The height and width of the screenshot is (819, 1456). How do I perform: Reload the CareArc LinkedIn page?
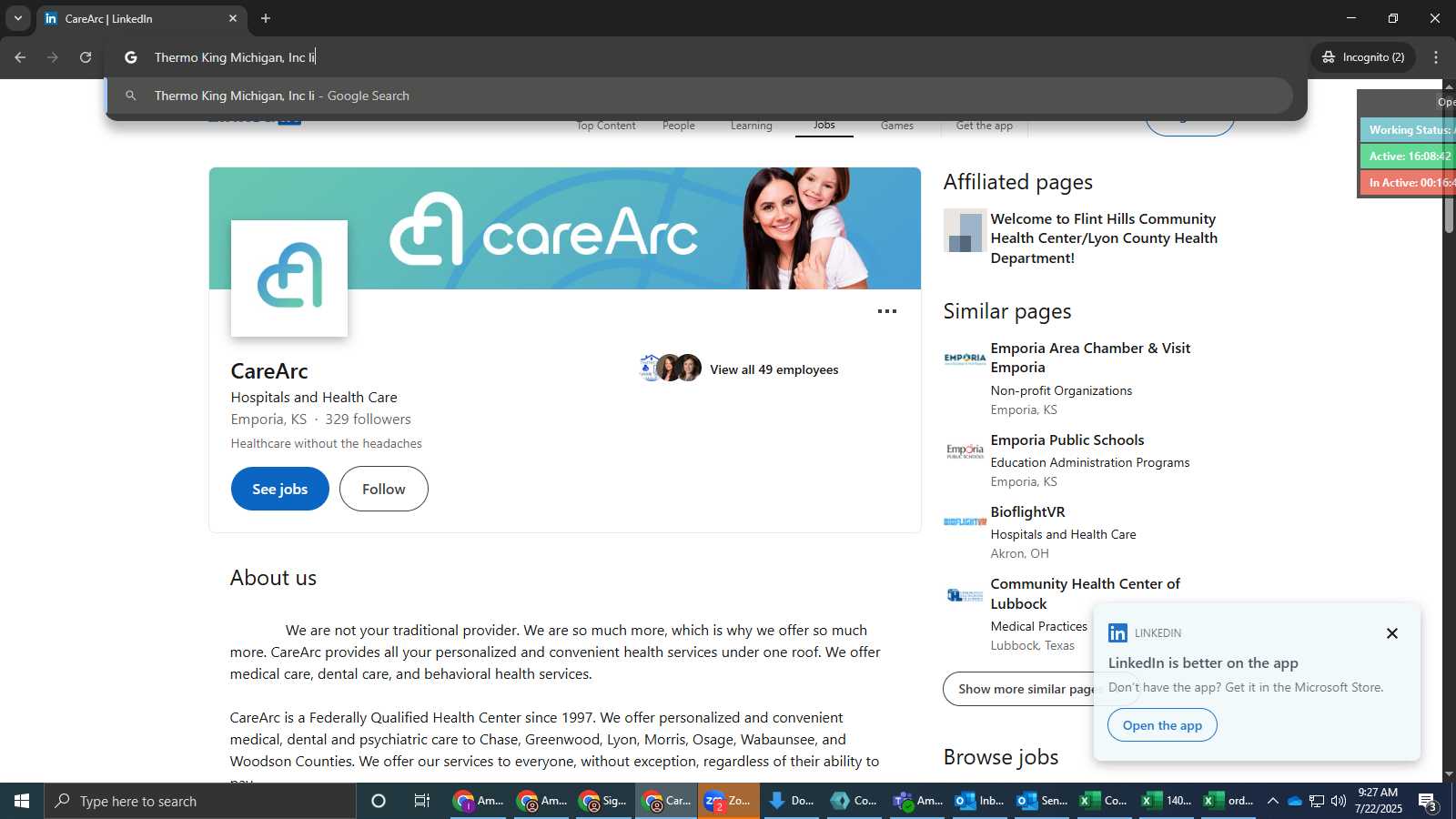(x=86, y=57)
